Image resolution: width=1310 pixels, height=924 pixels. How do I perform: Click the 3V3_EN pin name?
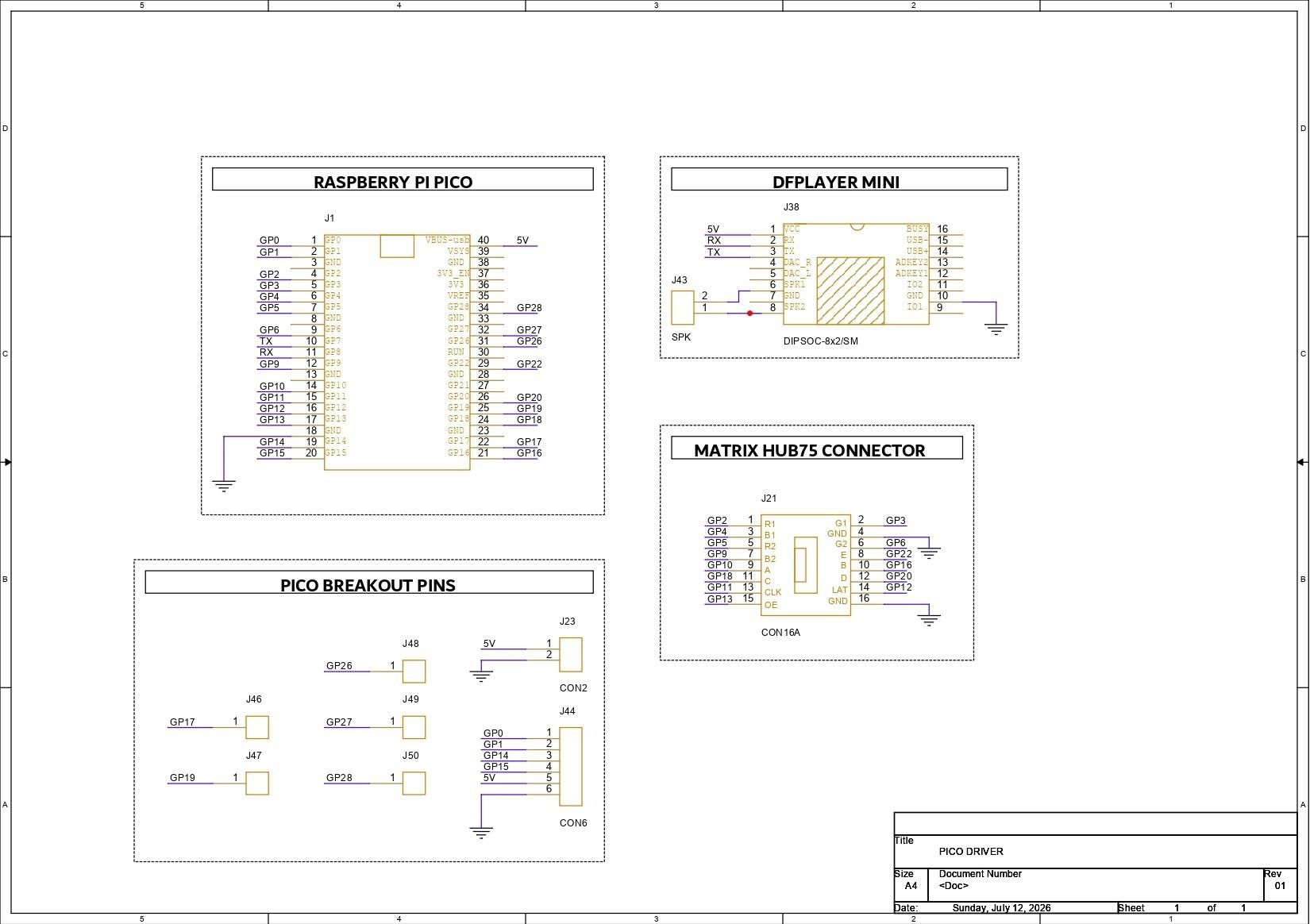click(x=453, y=273)
